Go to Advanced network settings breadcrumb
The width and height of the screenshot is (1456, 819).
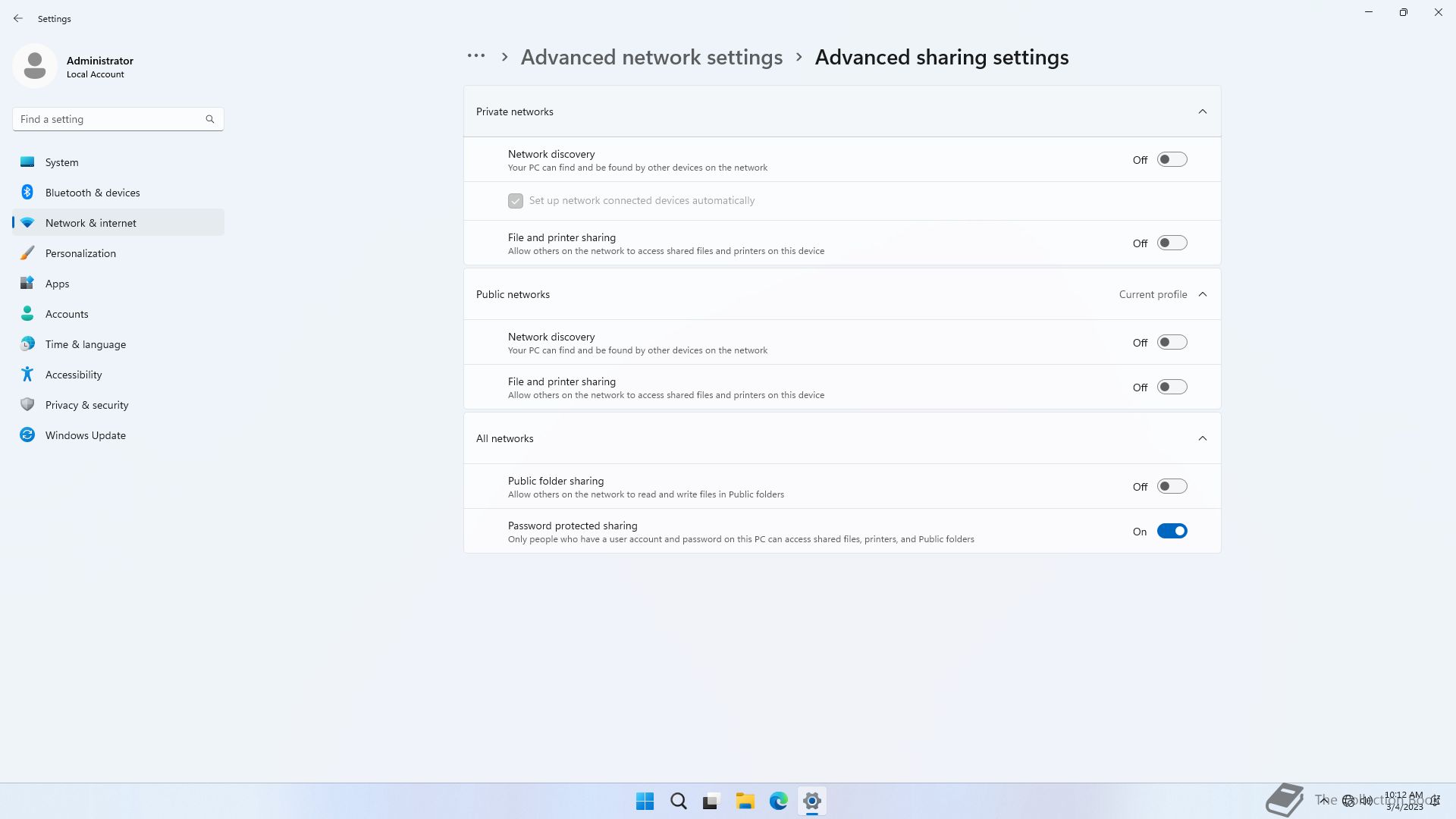tap(651, 58)
